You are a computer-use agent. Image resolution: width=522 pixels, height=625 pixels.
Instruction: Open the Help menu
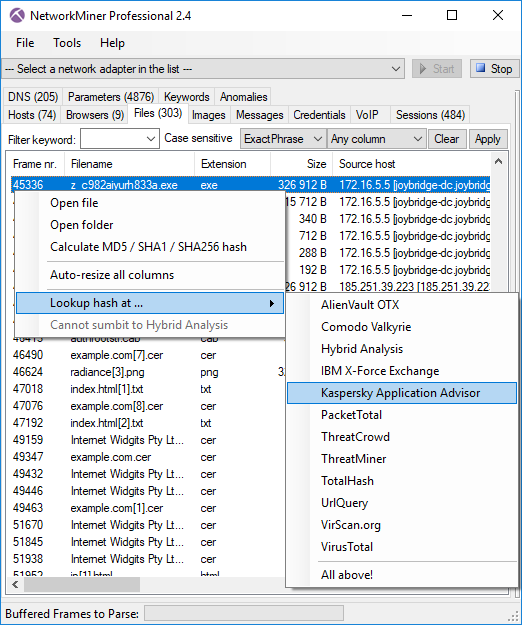(x=112, y=43)
